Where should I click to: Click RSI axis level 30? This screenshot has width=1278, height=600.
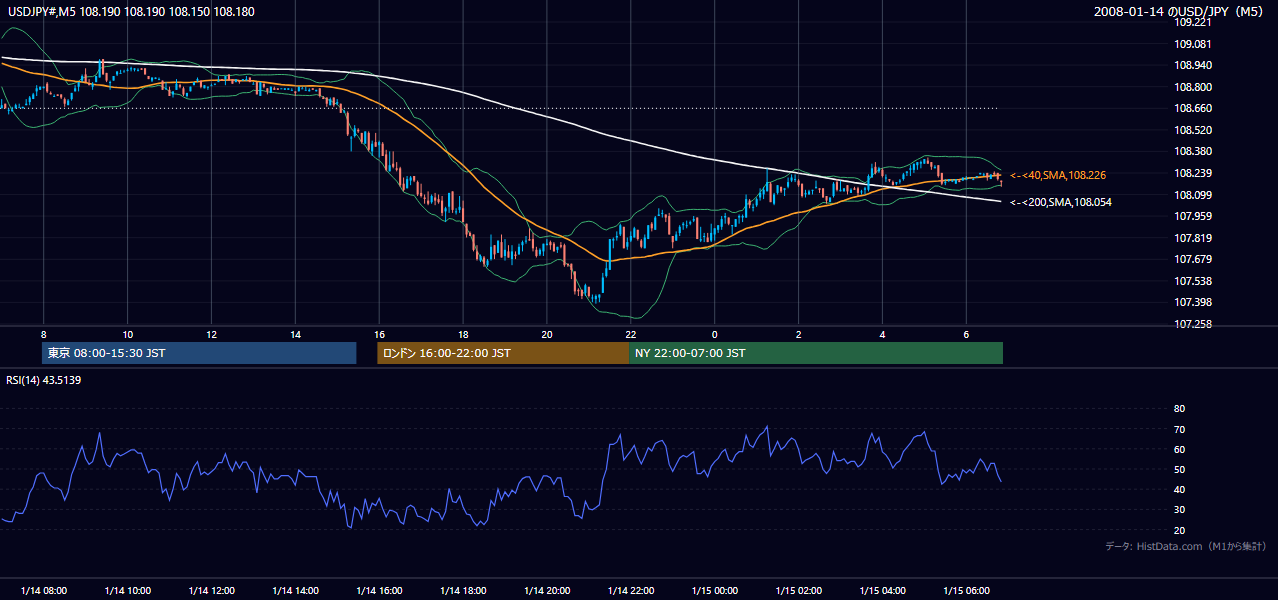[1179, 510]
